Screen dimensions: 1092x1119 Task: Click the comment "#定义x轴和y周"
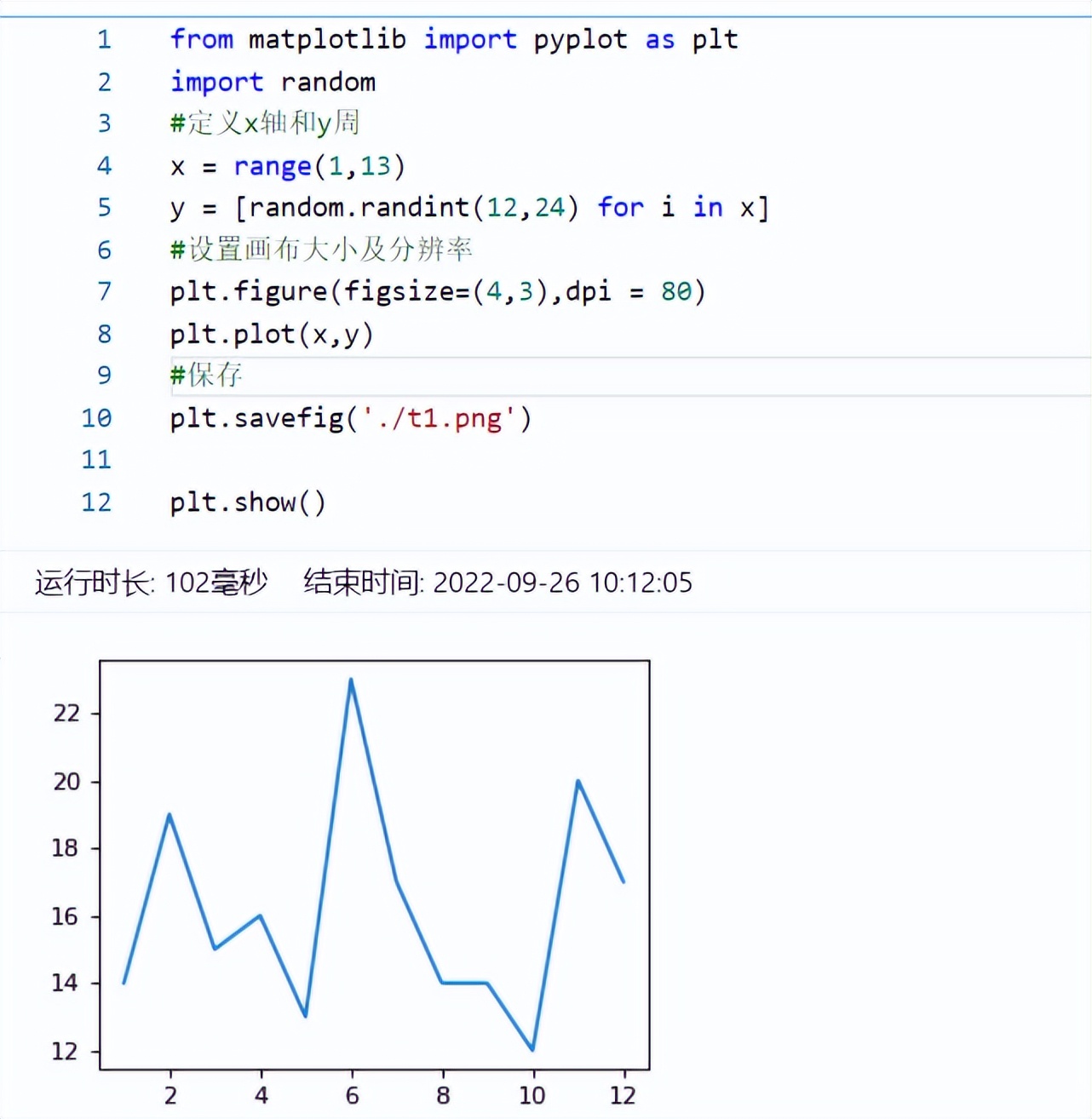(265, 123)
